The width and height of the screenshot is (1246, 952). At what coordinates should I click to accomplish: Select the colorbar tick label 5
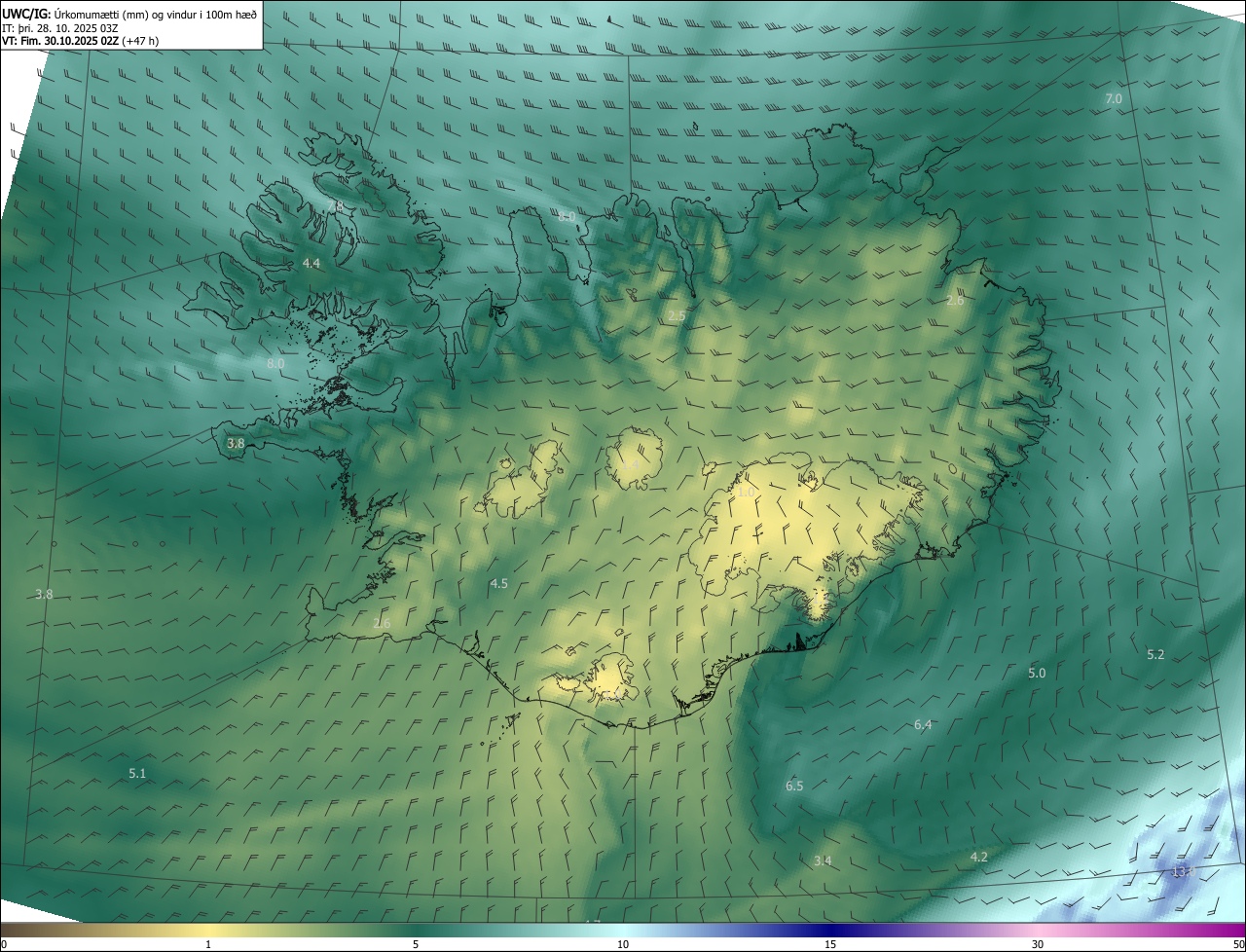click(x=416, y=944)
